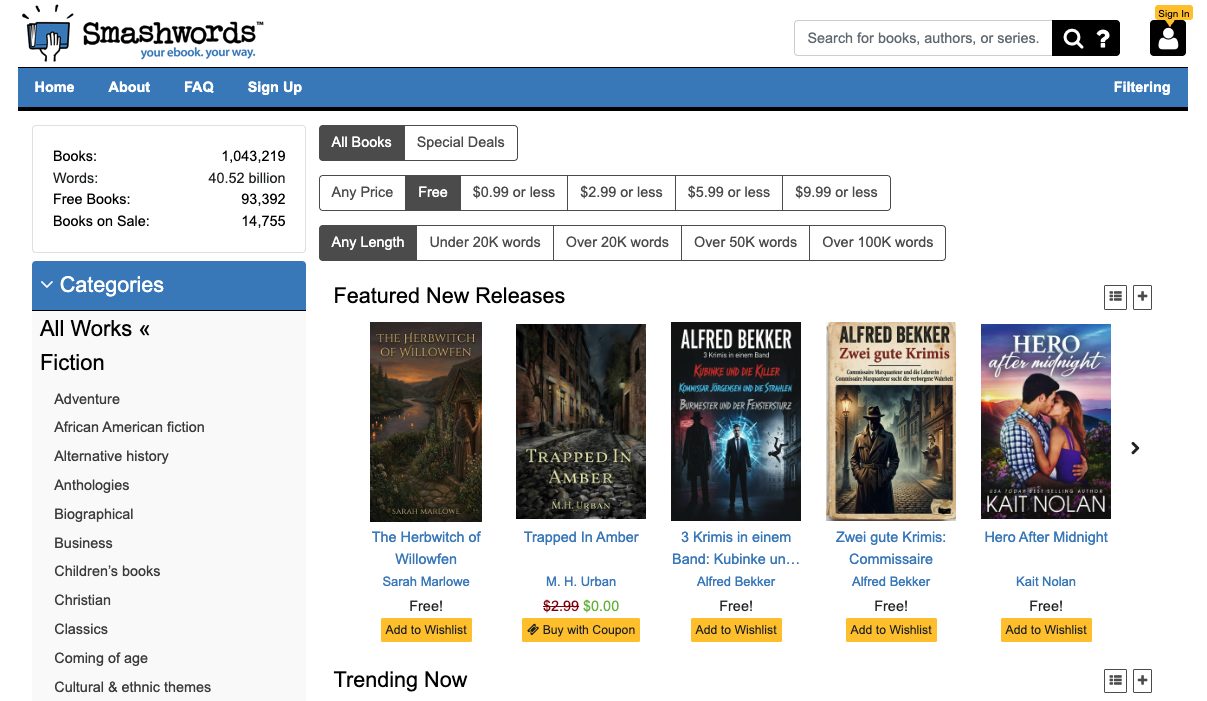Open the FAQ menu item

click(198, 87)
